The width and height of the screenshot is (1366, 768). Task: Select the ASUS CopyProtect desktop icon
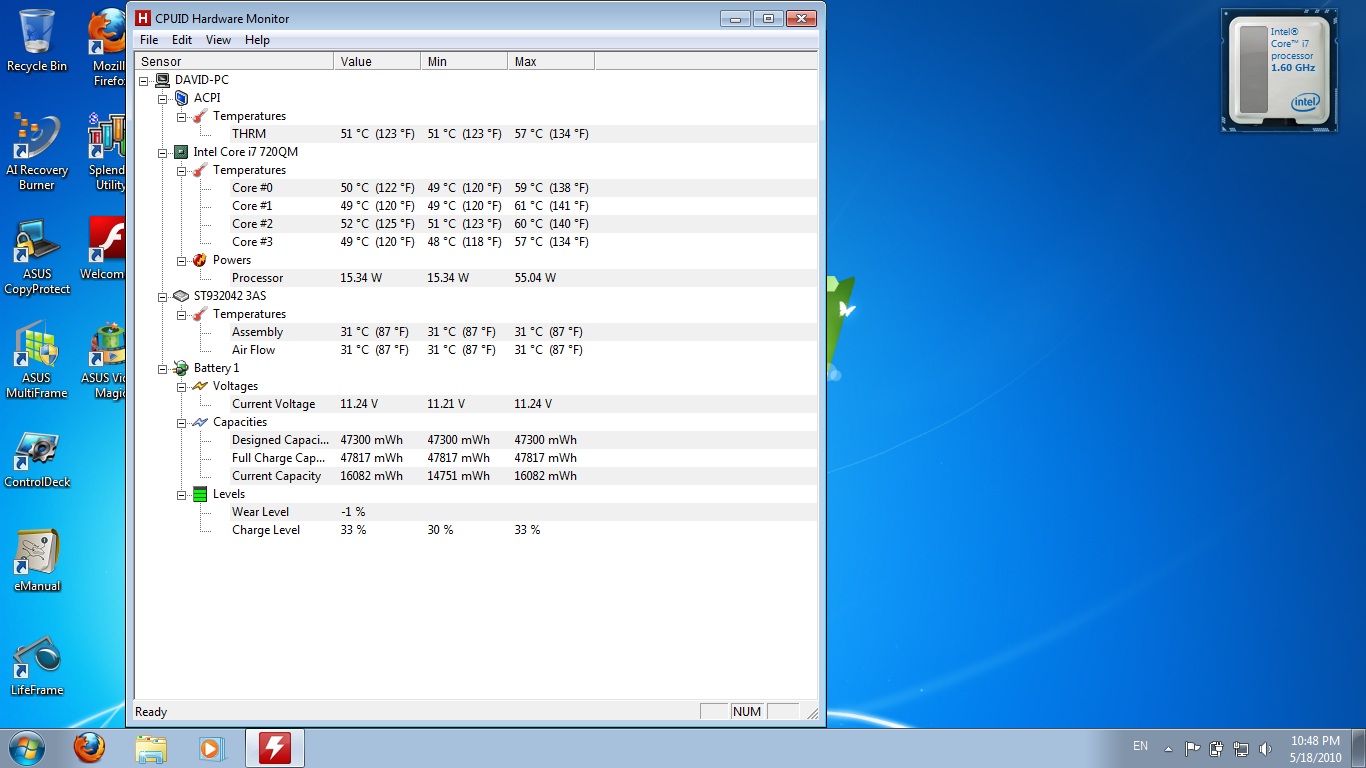(x=37, y=256)
